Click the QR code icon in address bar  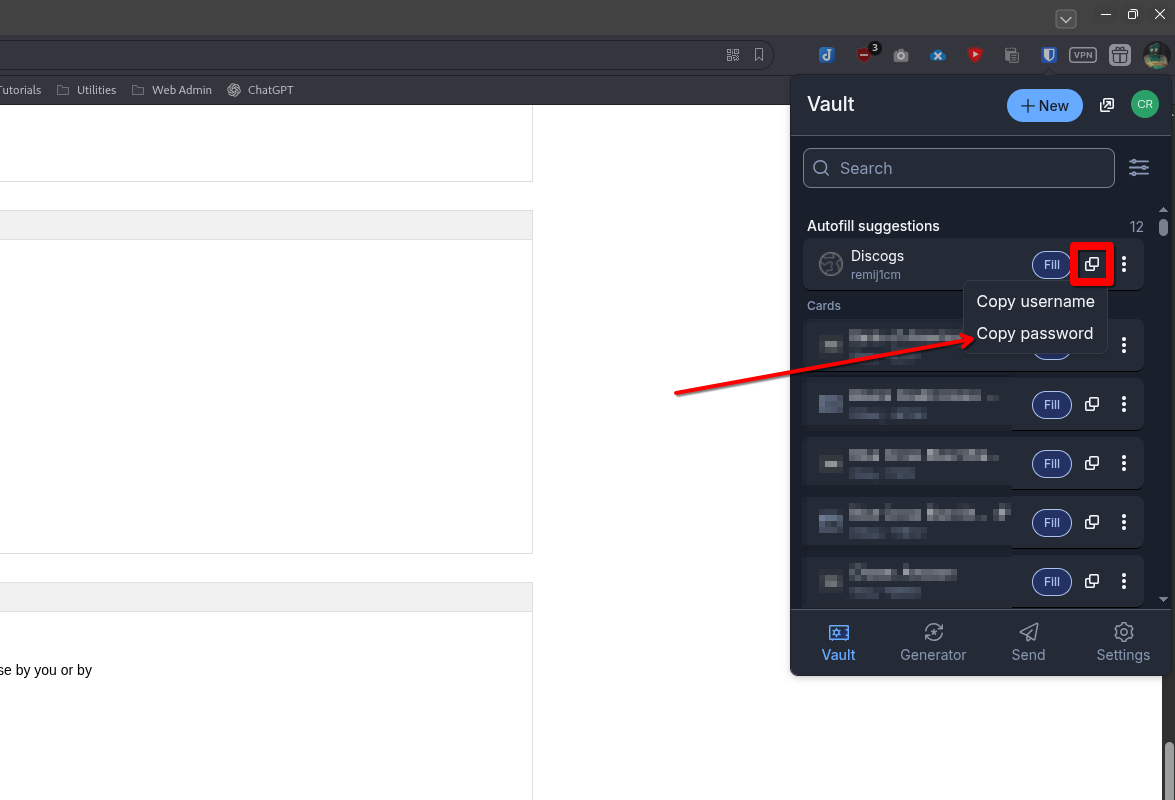[733, 55]
